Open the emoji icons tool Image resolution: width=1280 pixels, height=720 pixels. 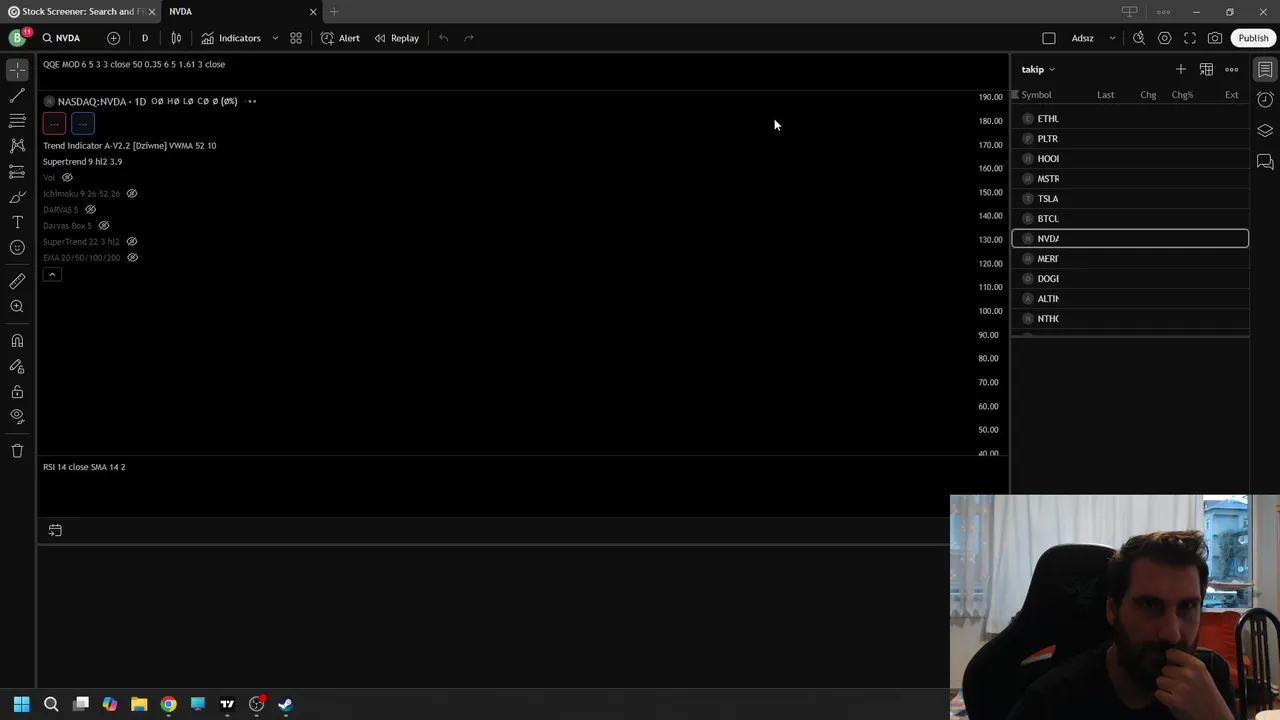click(x=17, y=248)
